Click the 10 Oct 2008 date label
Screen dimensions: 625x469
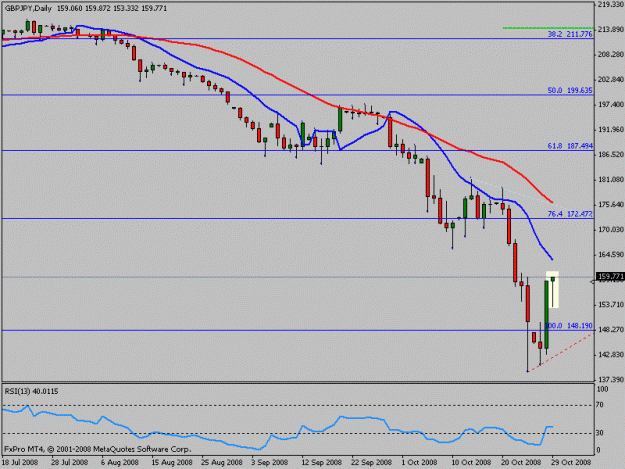click(471, 462)
